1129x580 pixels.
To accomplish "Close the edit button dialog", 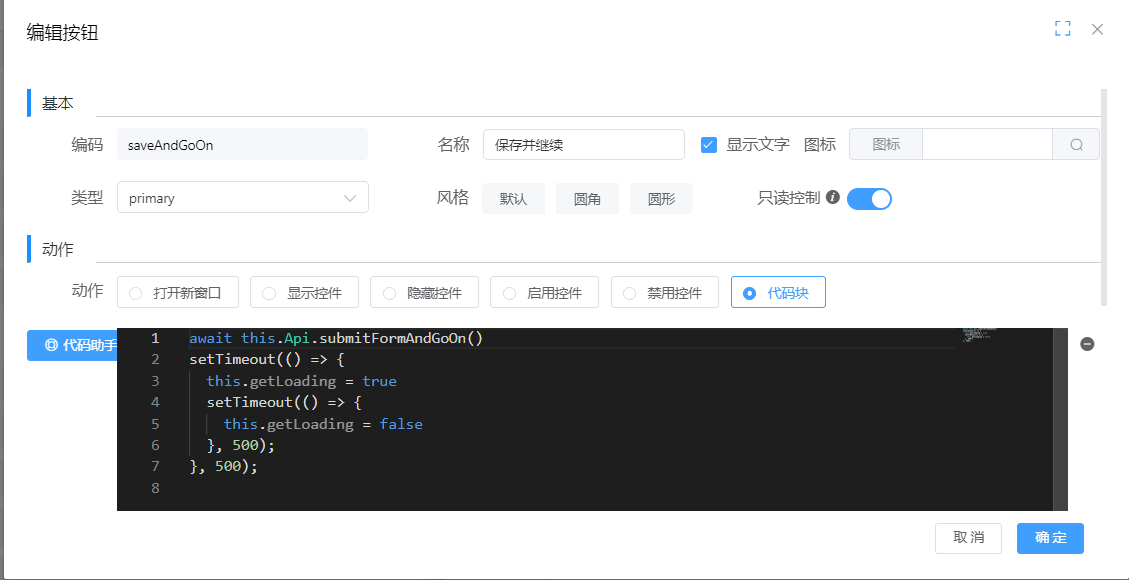I will coord(1097,29).
